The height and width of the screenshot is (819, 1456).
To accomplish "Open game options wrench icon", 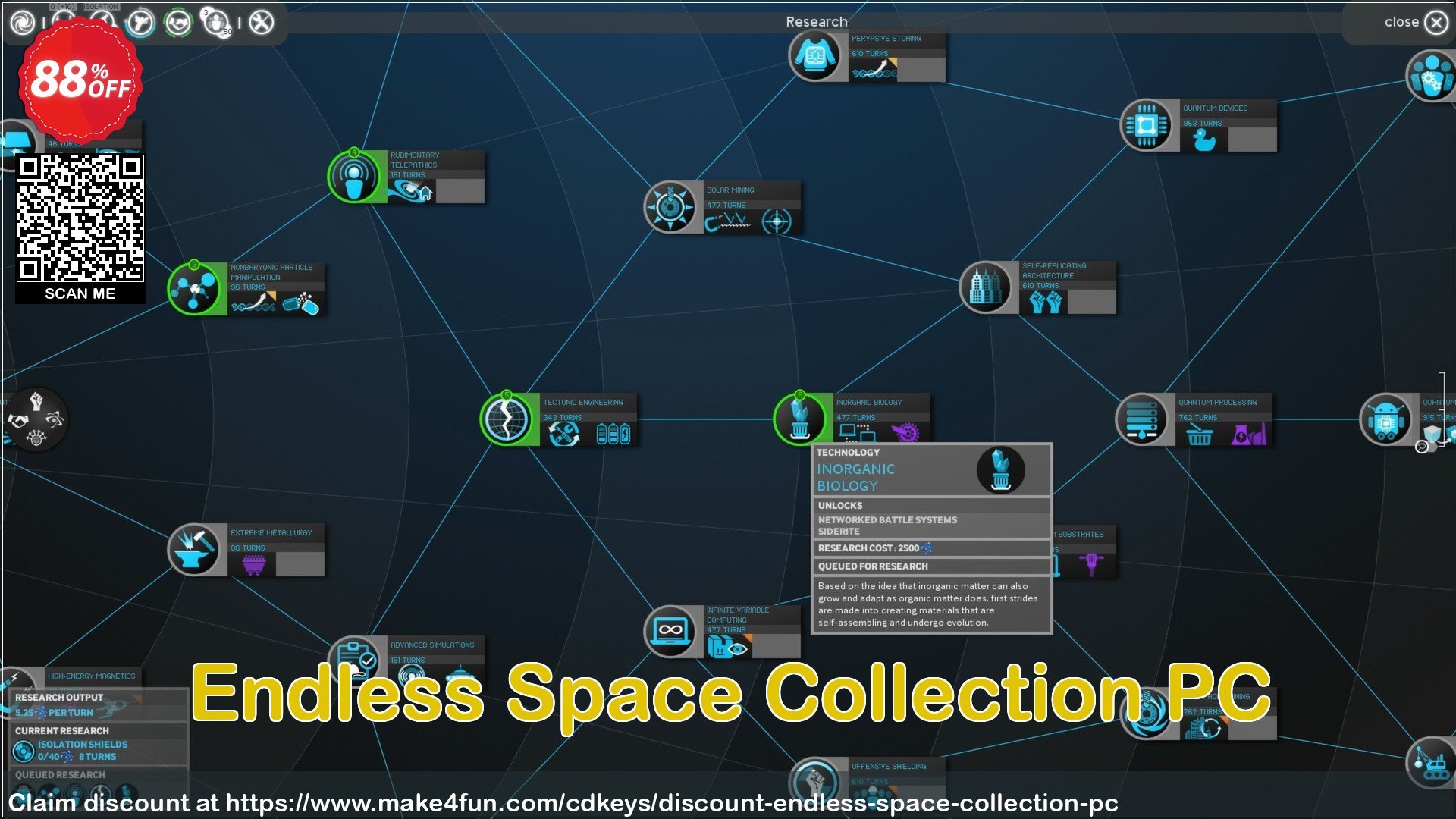I will 262,23.
